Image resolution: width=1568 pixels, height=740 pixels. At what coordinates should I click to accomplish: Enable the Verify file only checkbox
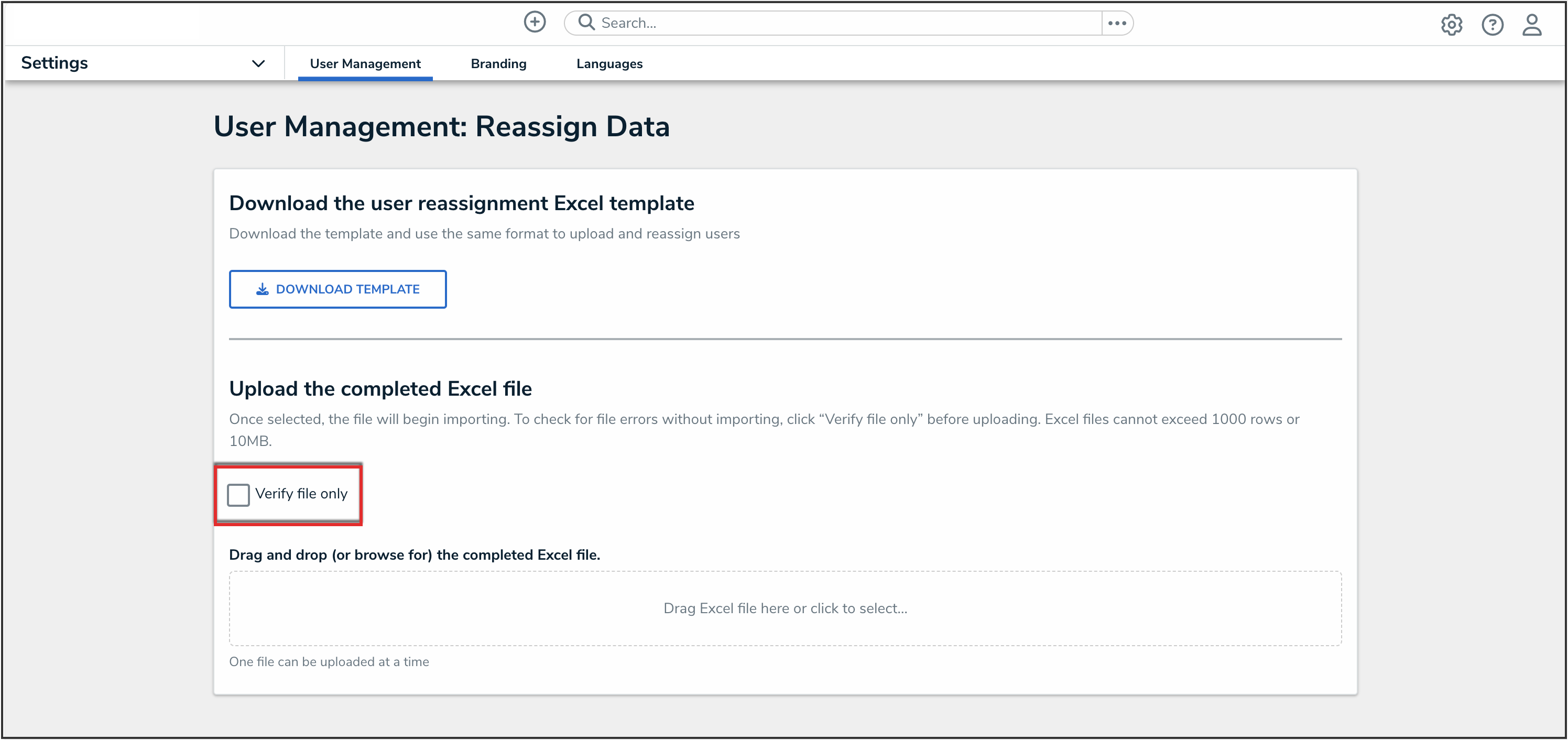pyautogui.click(x=238, y=494)
